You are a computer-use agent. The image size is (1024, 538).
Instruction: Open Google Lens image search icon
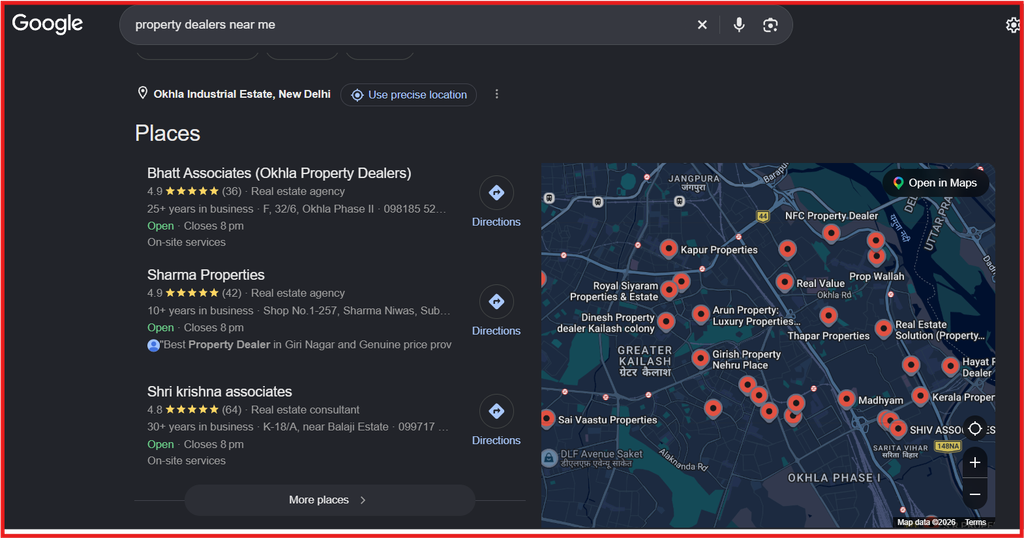pos(770,25)
